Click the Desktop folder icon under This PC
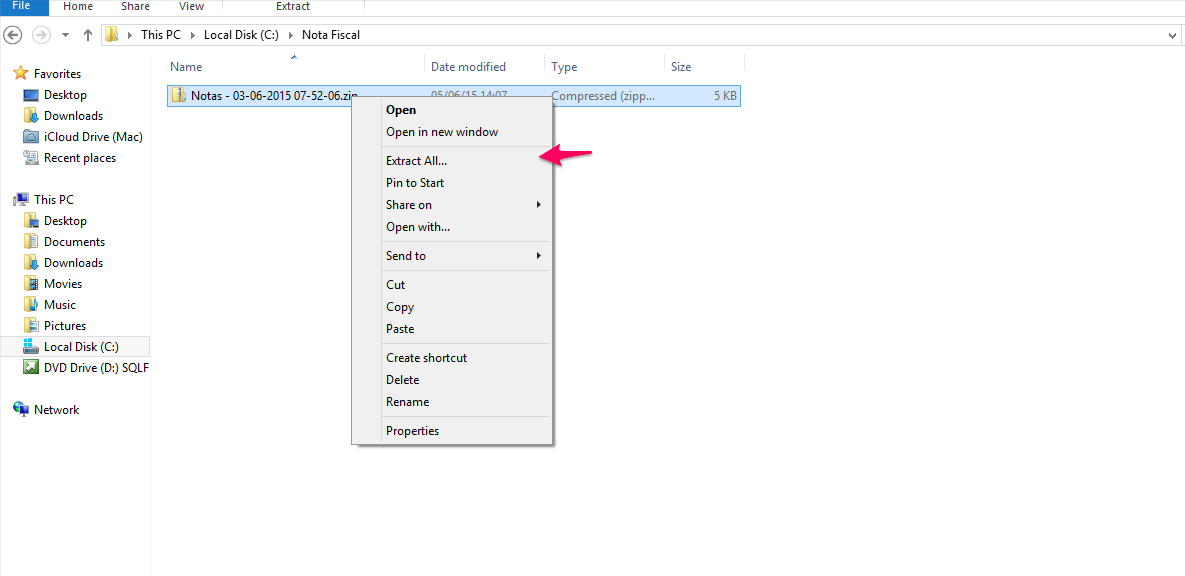 (x=31, y=221)
